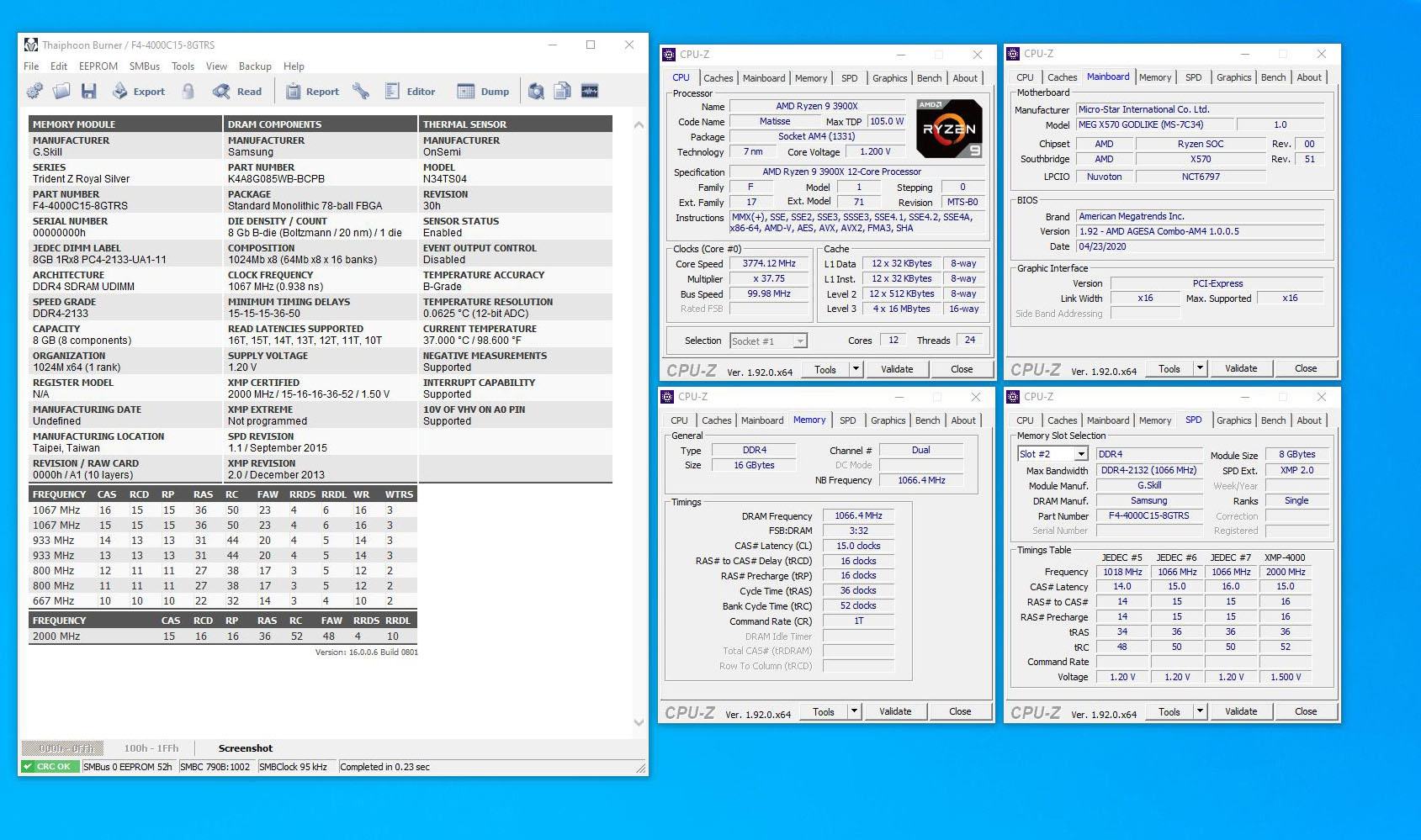Click the AMD Ryzen 9 logo image
The height and width of the screenshot is (840, 1421).
click(948, 129)
